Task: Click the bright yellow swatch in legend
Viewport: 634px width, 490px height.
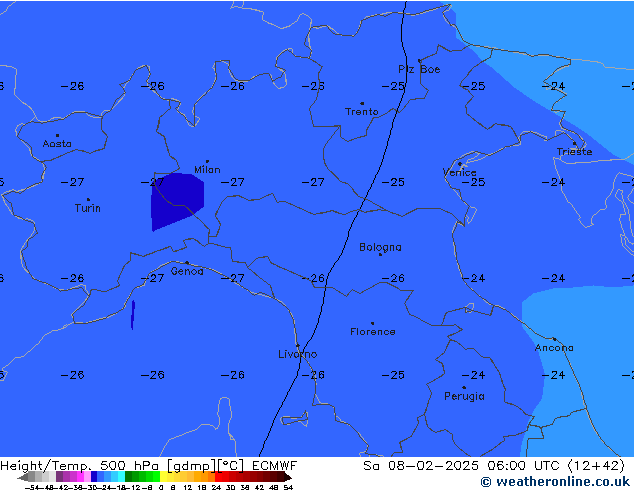Action: [163, 476]
